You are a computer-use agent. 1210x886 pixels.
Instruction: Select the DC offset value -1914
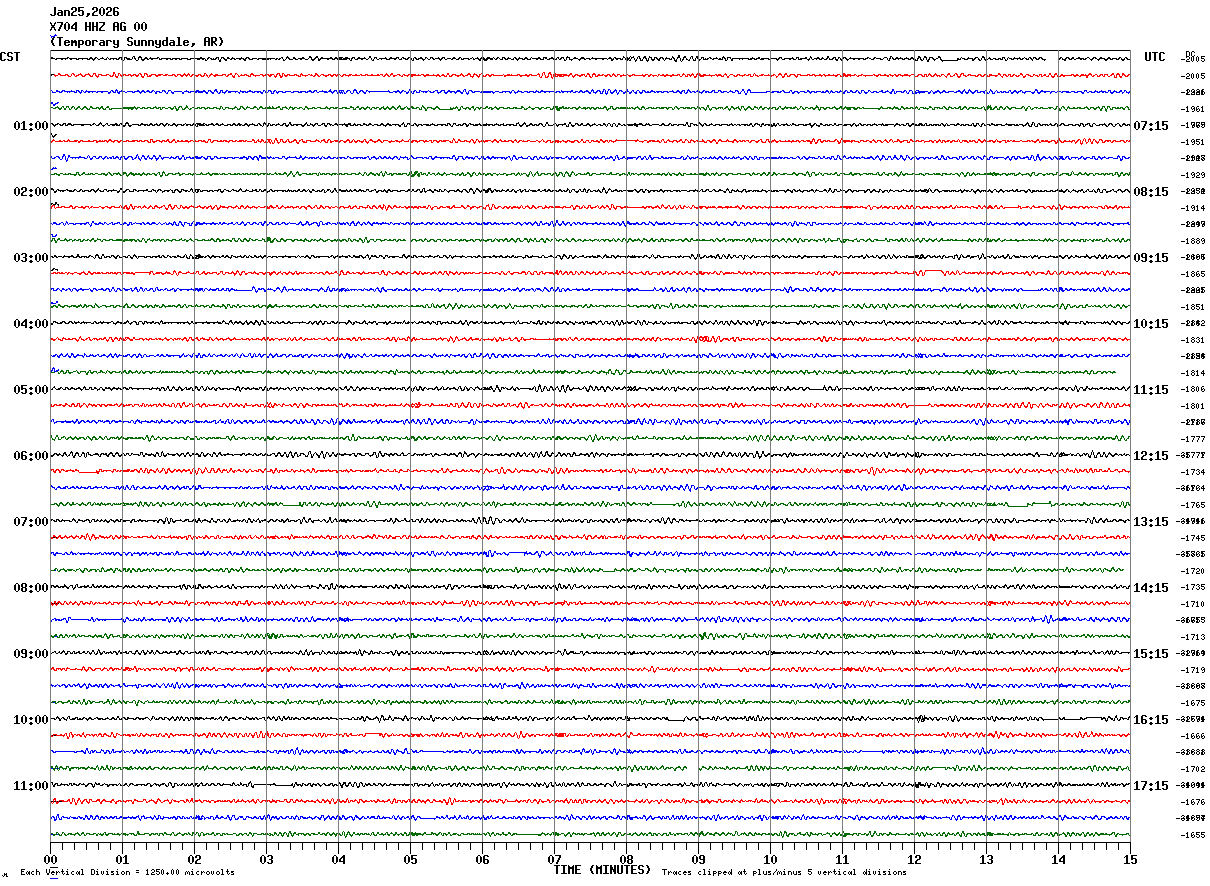1193,208
